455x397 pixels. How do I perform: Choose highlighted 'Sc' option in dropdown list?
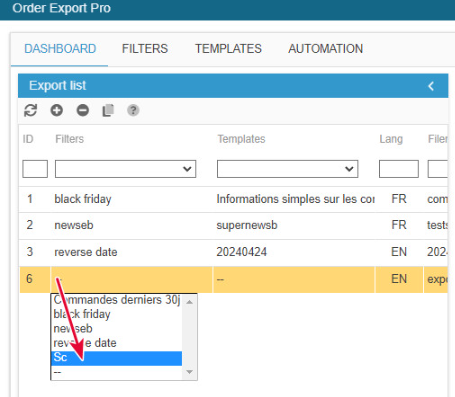pos(117,358)
